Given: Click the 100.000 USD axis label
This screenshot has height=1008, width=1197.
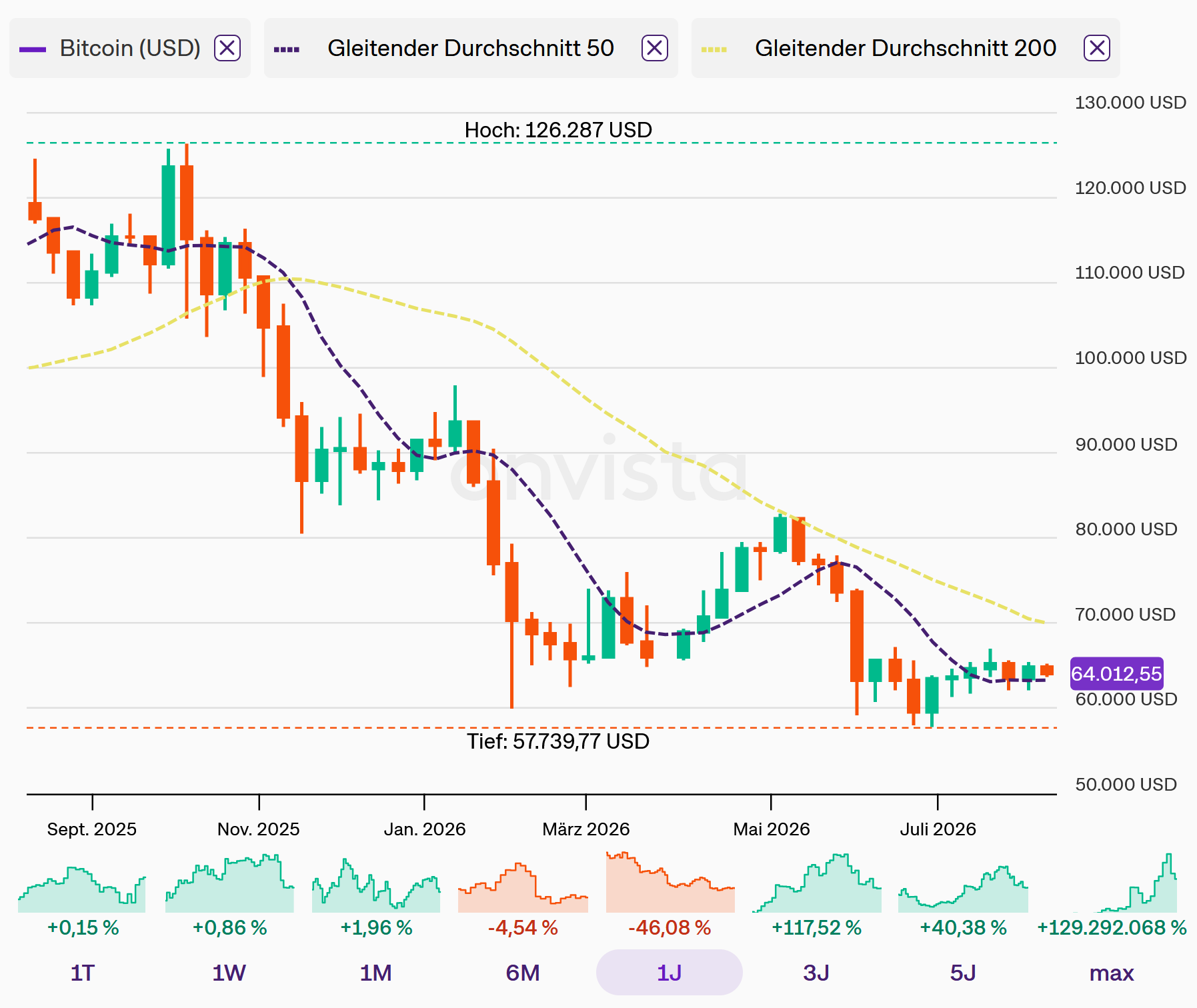Looking at the screenshot, I should tap(1130, 358).
